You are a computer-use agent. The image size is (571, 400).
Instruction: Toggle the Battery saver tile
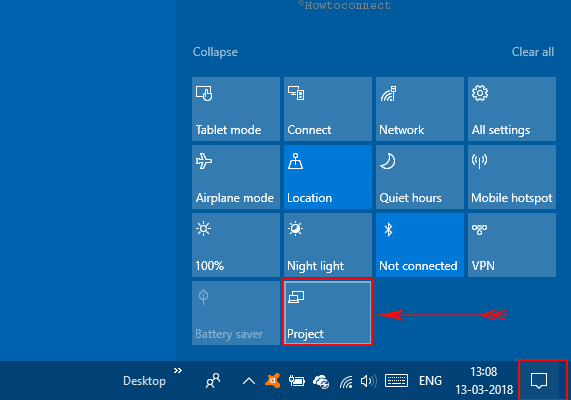pos(236,313)
